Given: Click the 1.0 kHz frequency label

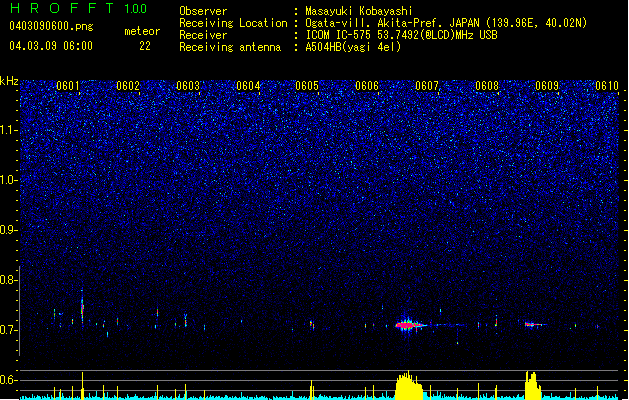Looking at the screenshot, I should (9, 180).
